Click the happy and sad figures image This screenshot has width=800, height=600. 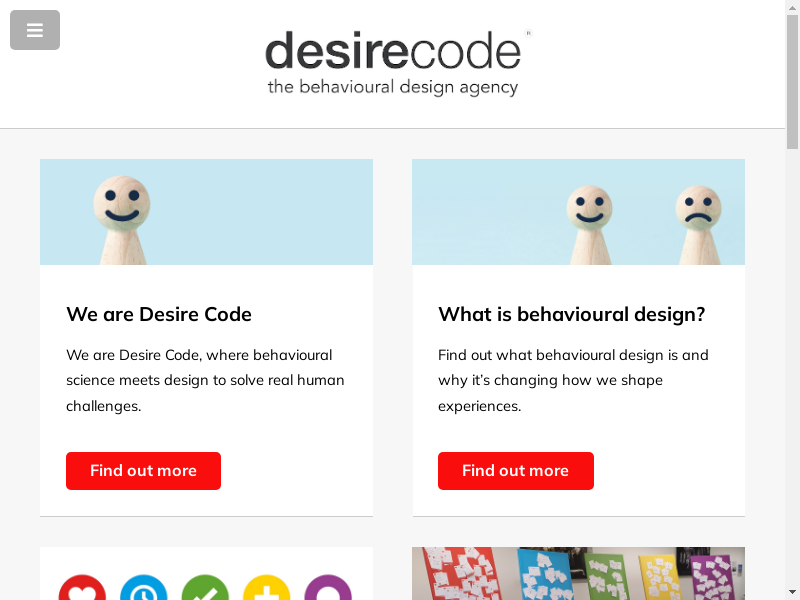coord(579,212)
